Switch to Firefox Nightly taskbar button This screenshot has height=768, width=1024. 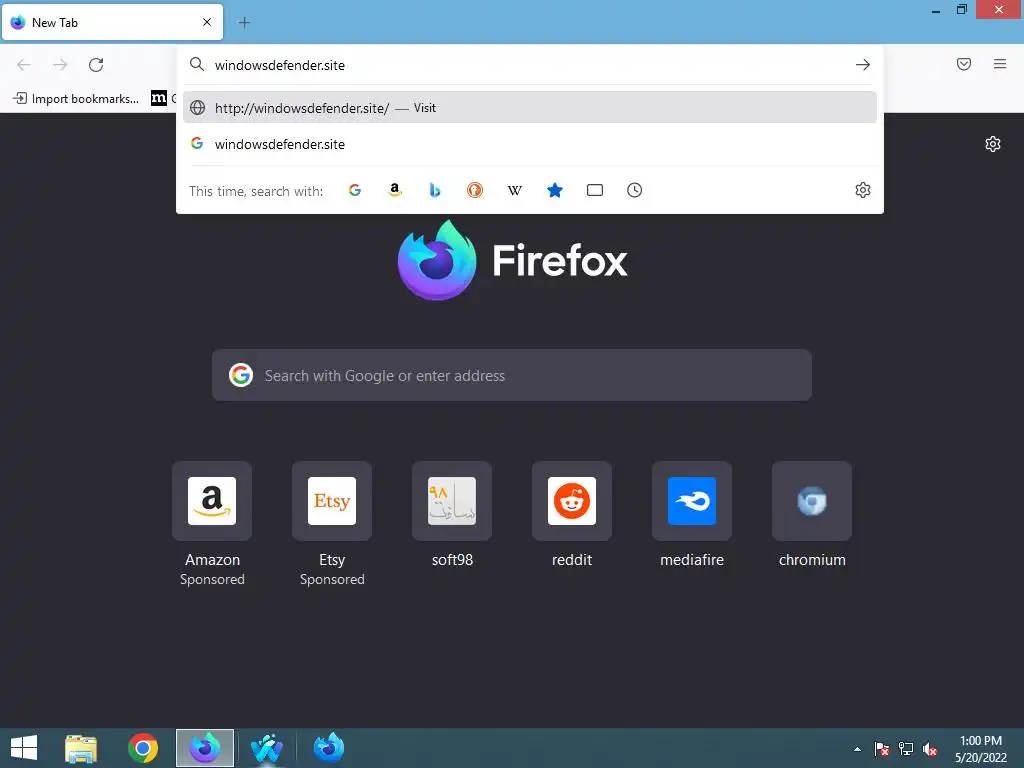(205, 748)
